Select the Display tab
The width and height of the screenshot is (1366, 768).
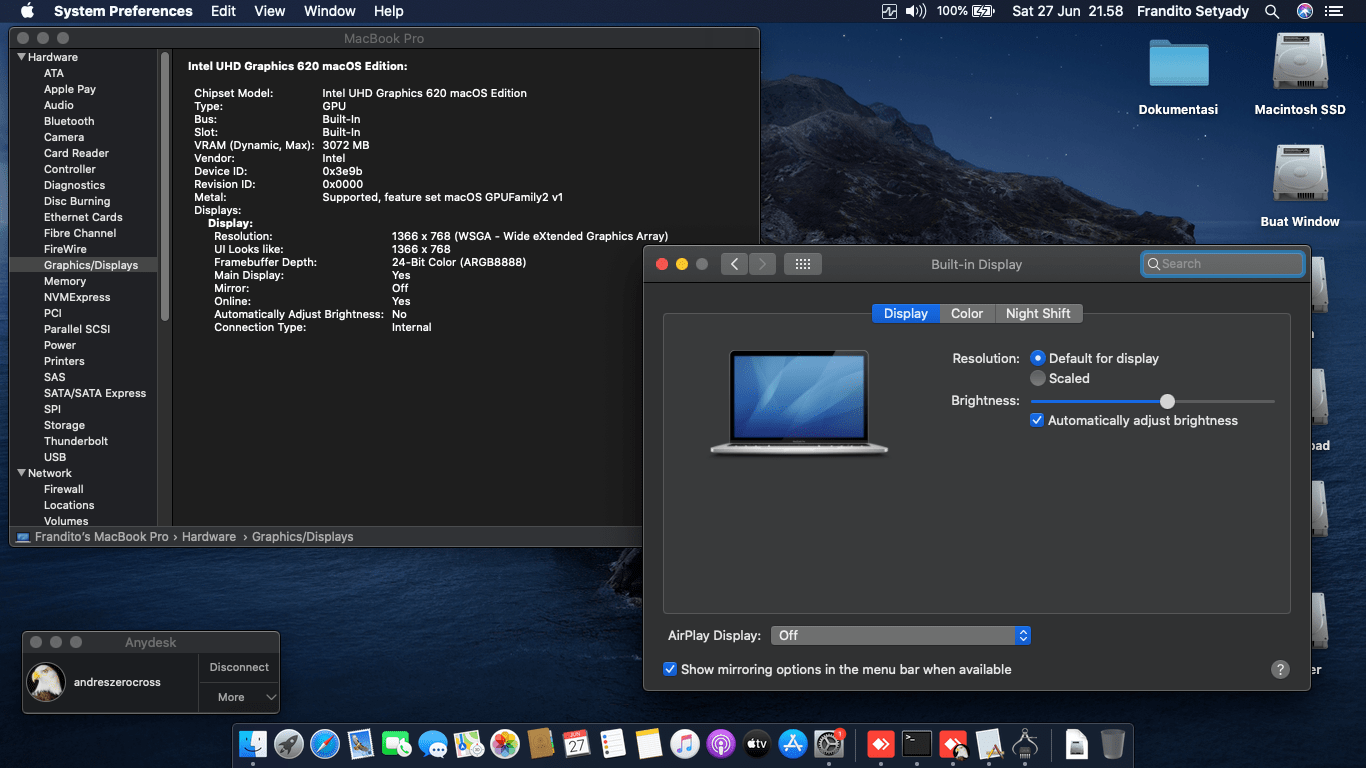click(906, 313)
